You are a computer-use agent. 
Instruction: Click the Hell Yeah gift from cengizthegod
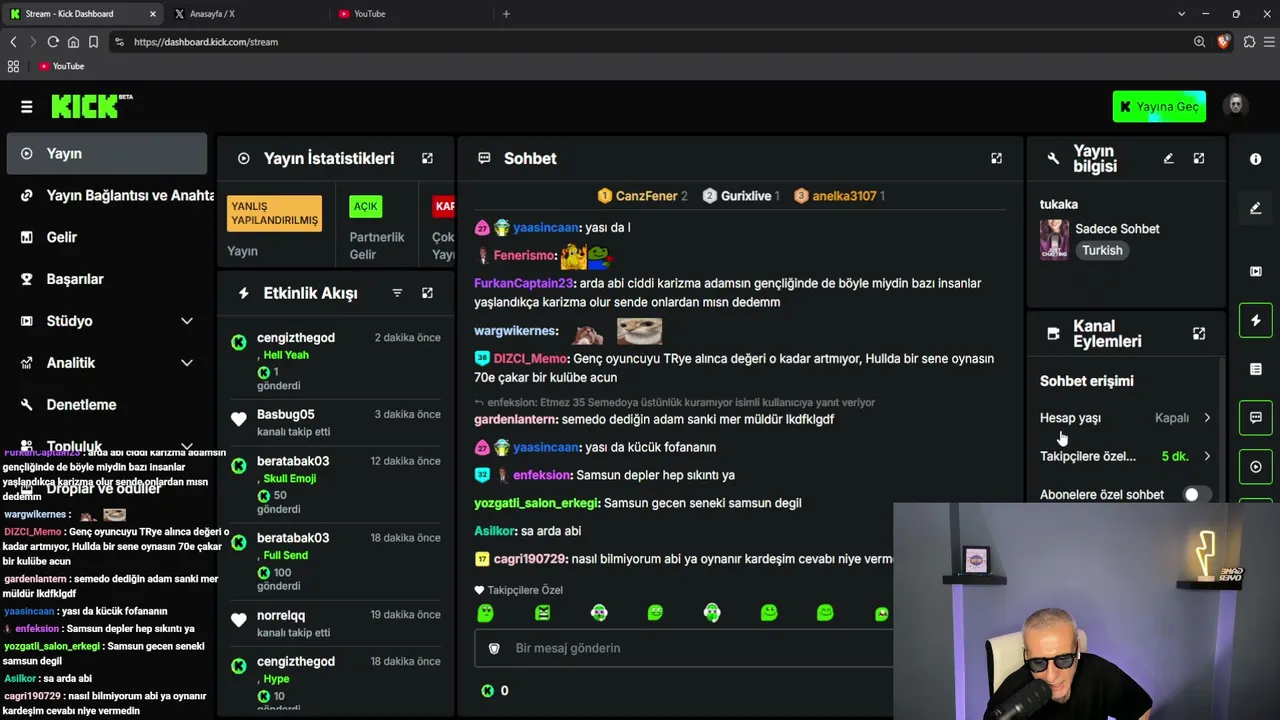[286, 355]
